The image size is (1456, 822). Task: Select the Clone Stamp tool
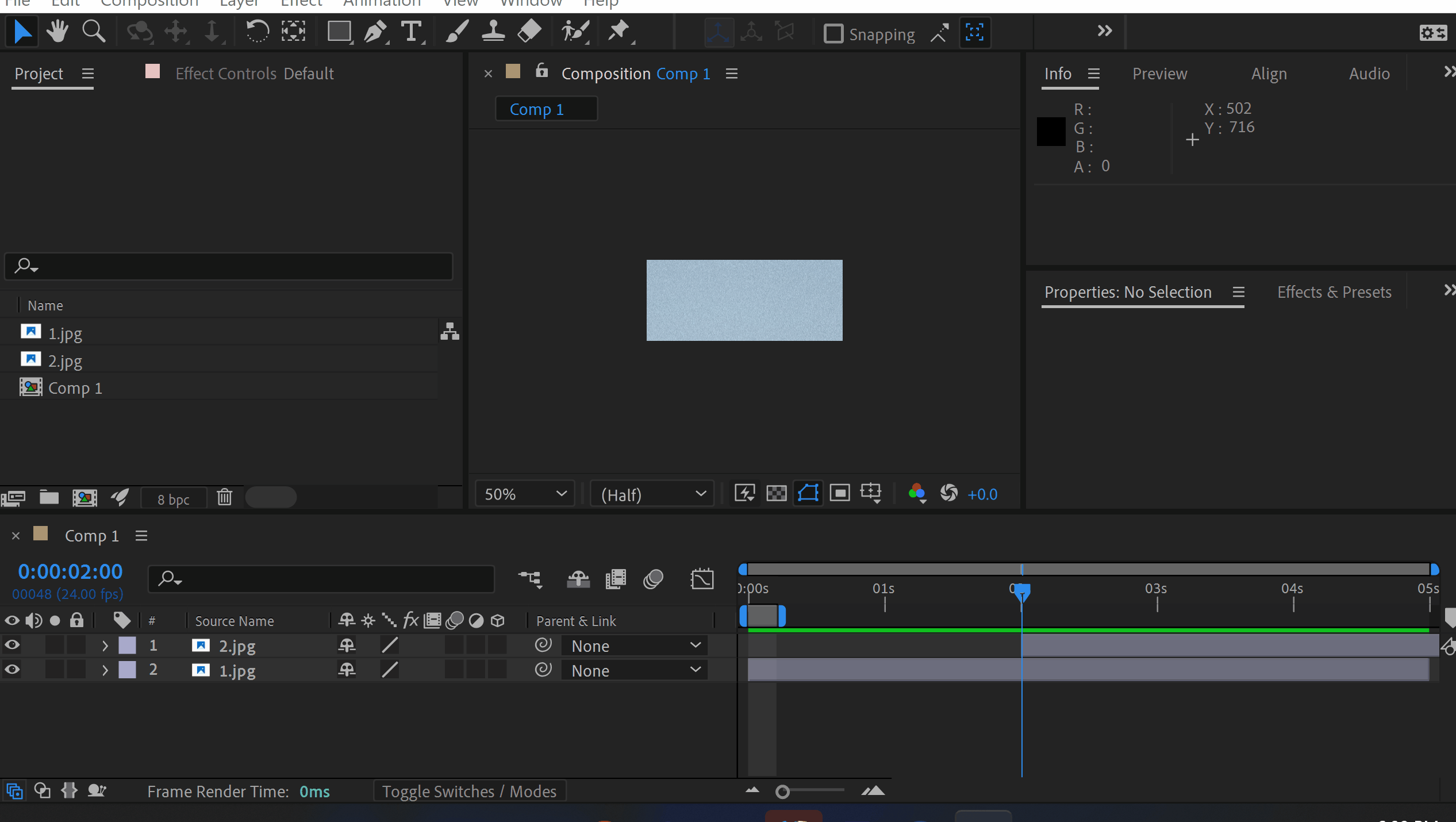493,32
